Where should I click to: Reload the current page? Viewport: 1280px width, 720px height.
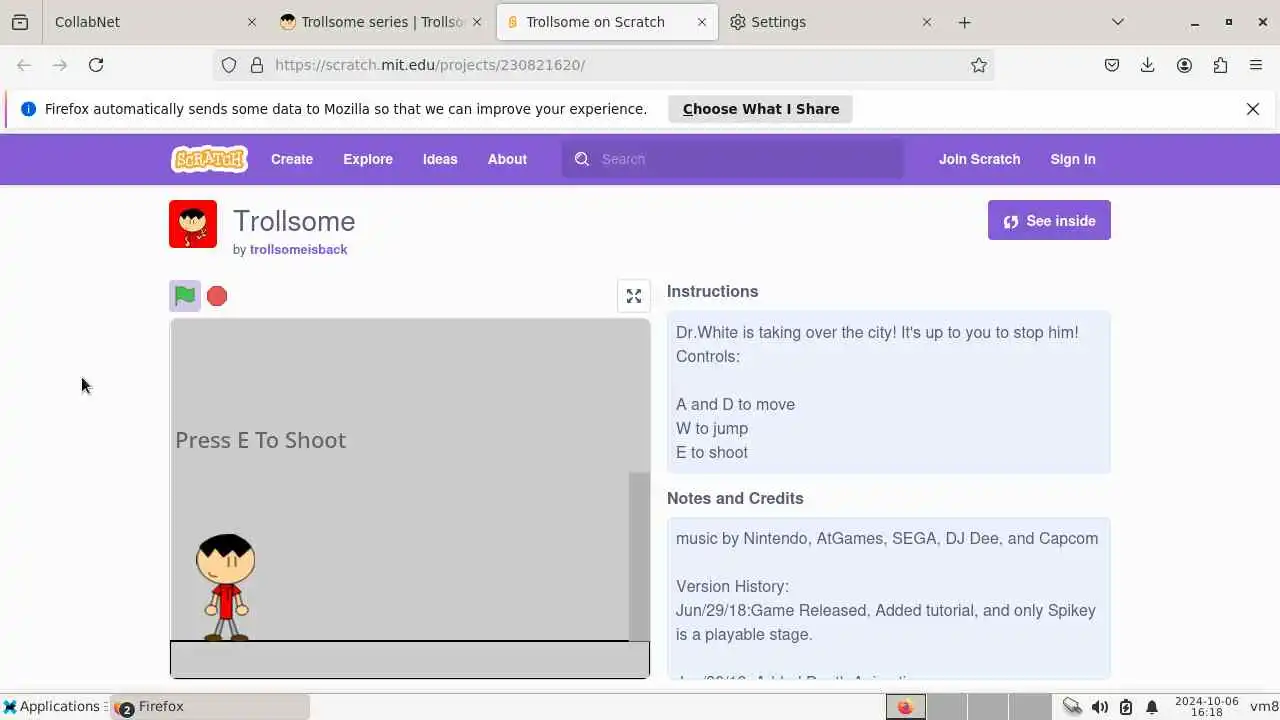[x=96, y=65]
